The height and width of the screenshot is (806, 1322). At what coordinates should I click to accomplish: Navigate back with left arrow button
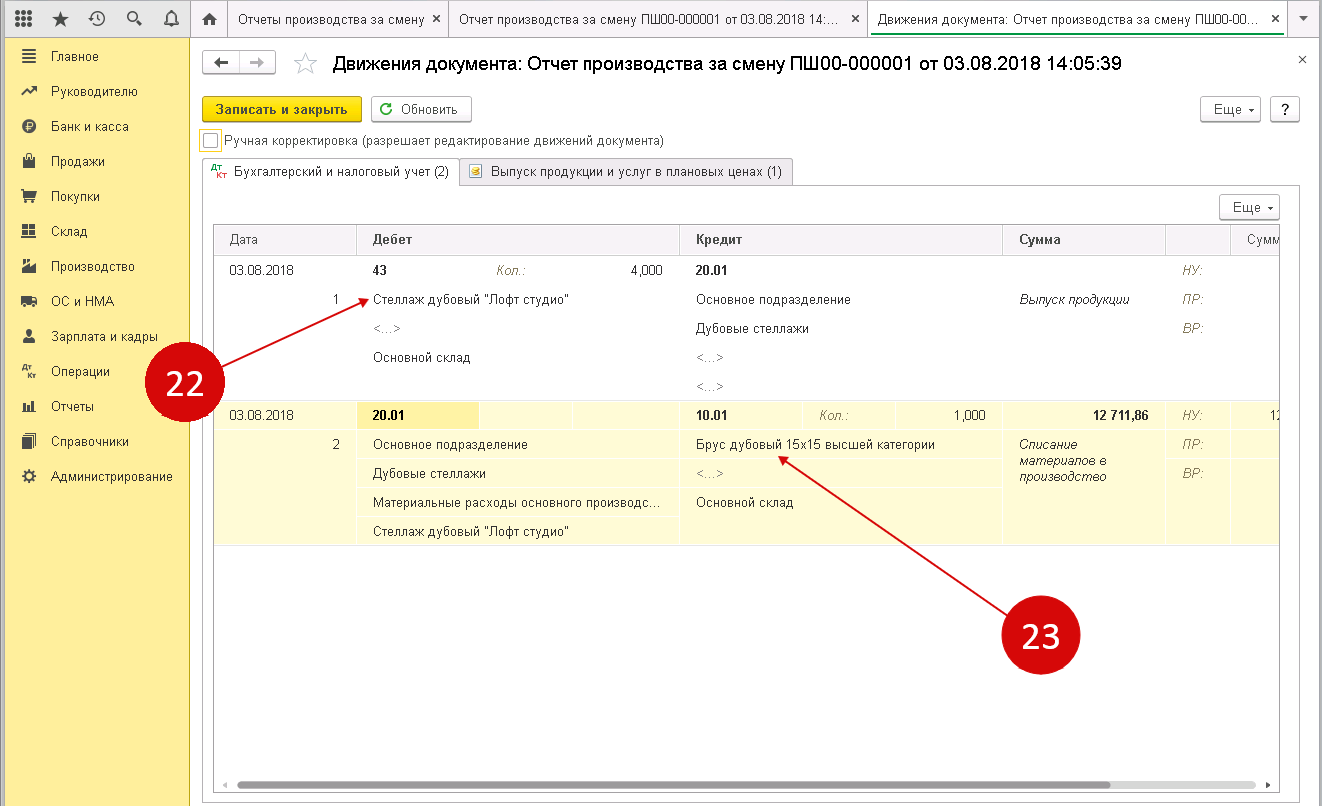pos(221,63)
